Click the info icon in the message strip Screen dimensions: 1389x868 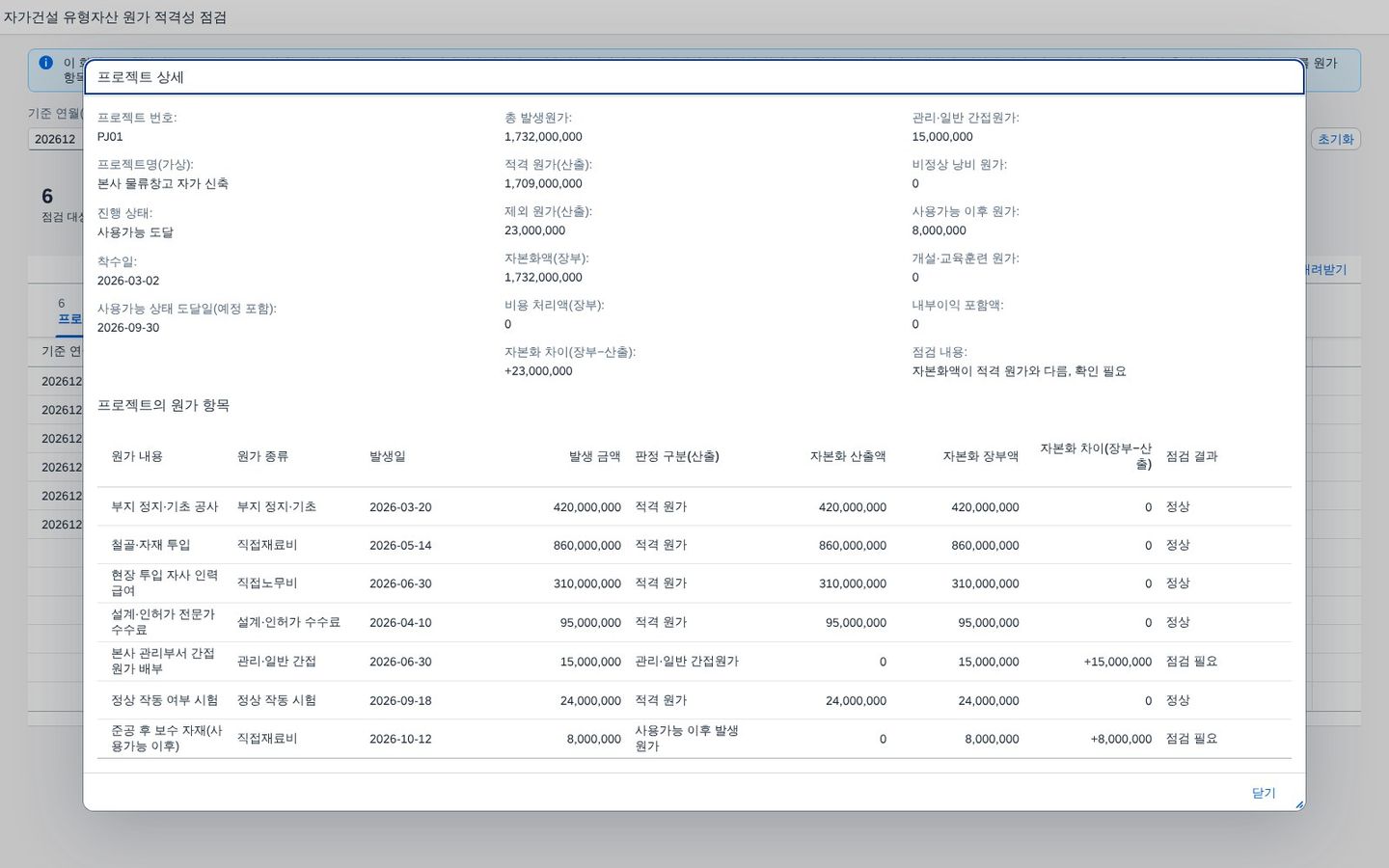[45, 63]
